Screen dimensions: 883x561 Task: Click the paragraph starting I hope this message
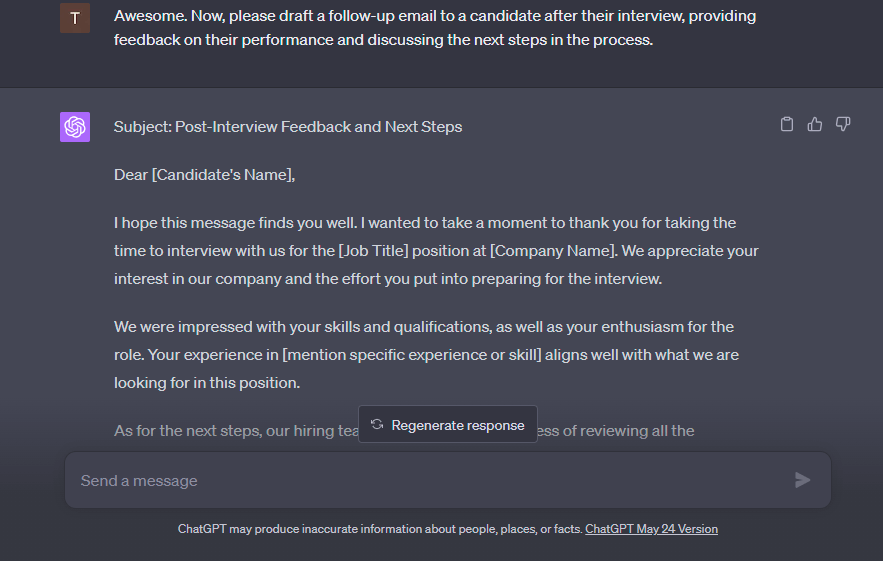pyautogui.click(x=436, y=251)
